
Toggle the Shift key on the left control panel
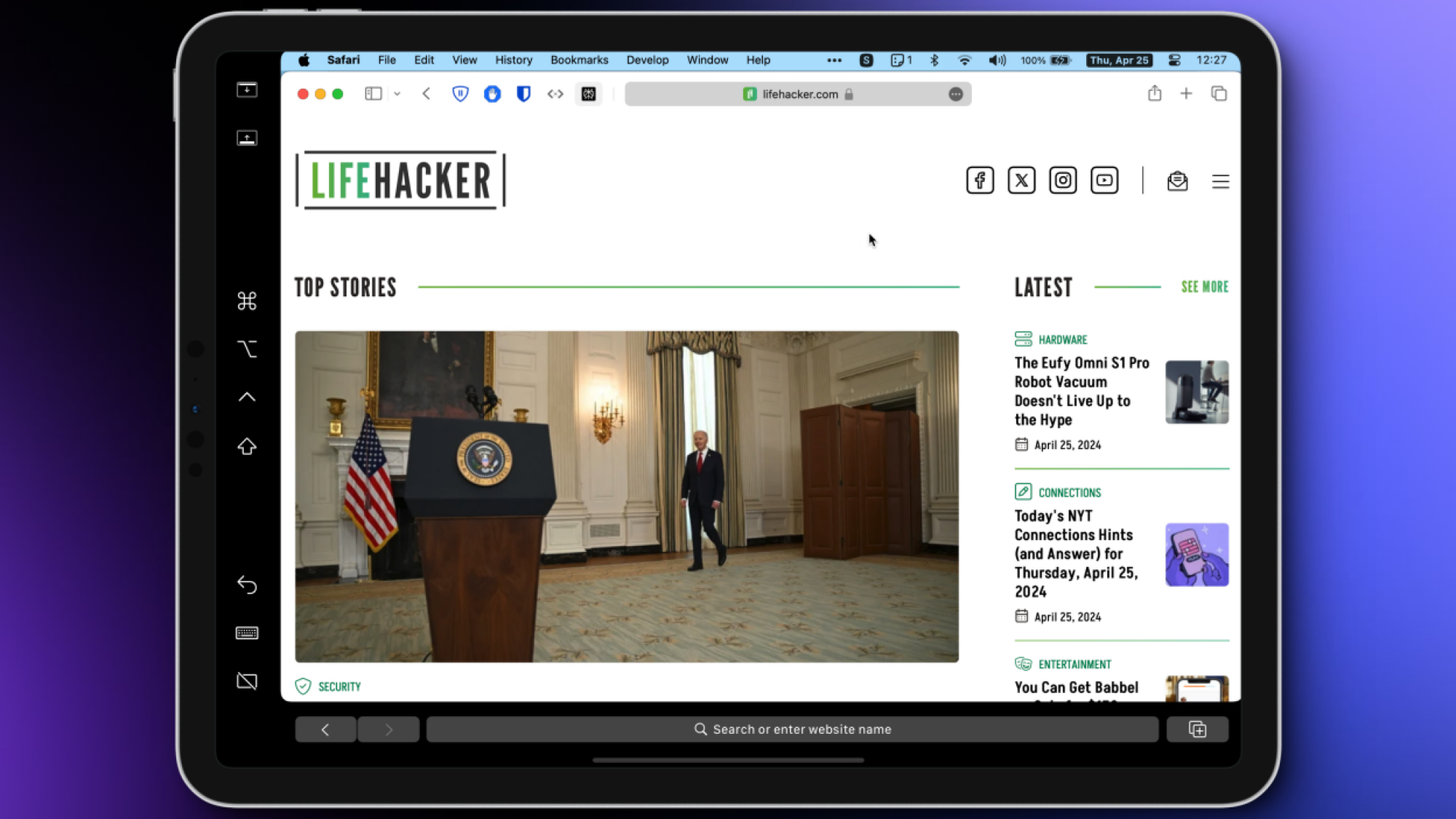point(247,447)
